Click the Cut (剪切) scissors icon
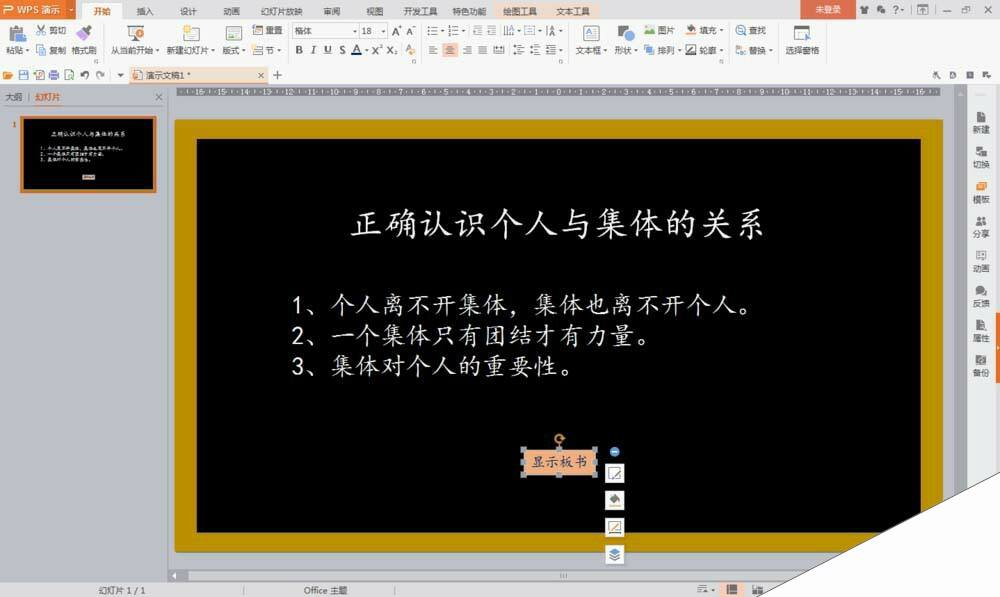The width and height of the screenshot is (1000, 597). pyautogui.click(x=41, y=30)
